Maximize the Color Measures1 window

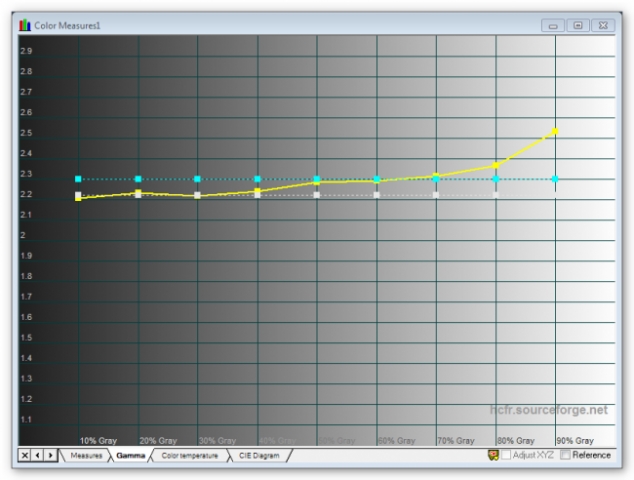tap(578, 23)
